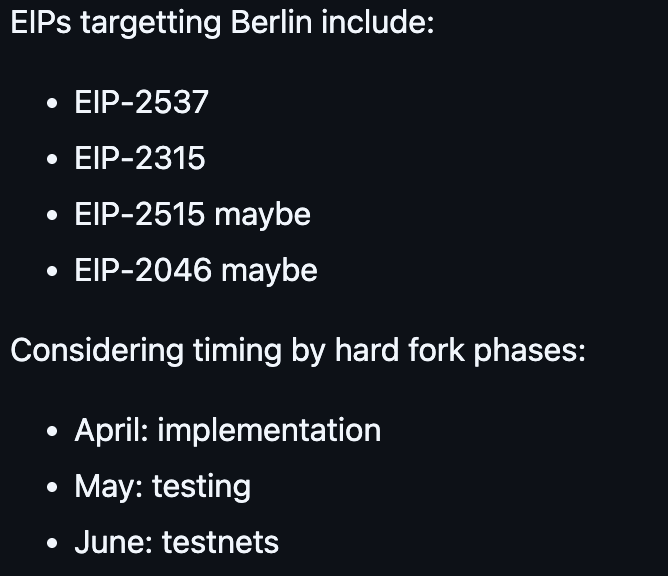
Task: Click the EIP-2515 text
Action: point(140,214)
